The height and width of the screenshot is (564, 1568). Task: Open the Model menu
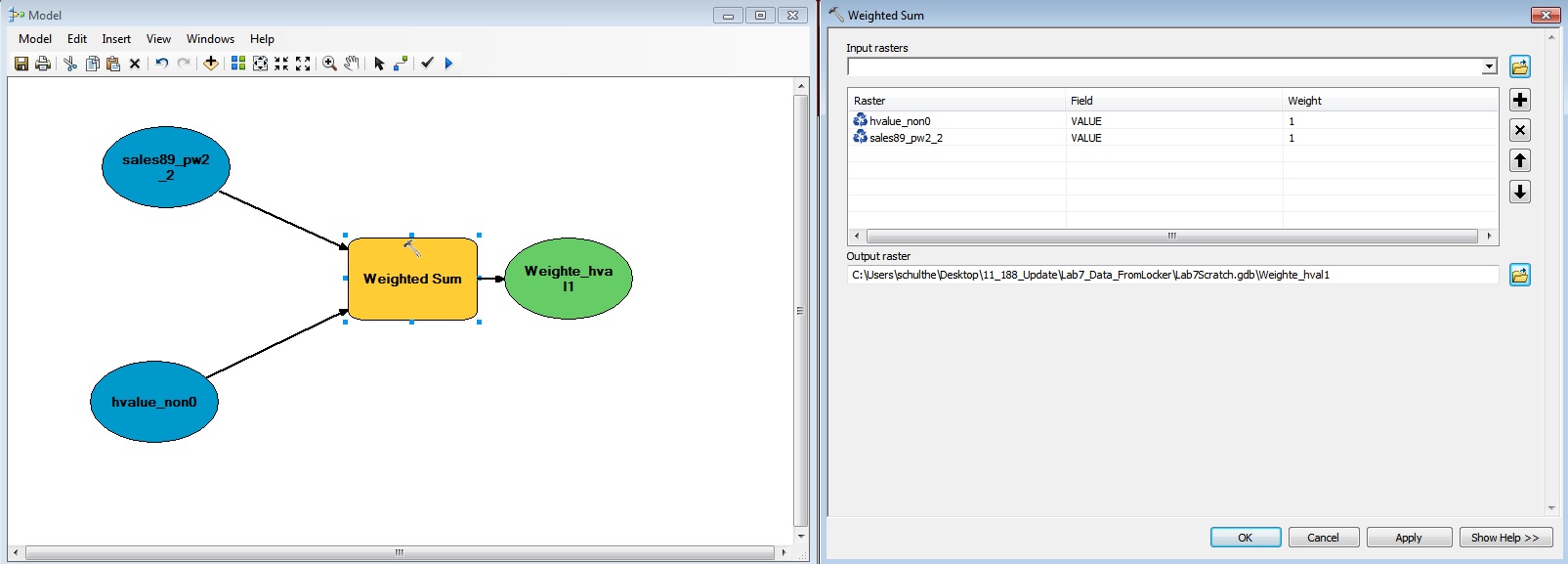pos(35,39)
